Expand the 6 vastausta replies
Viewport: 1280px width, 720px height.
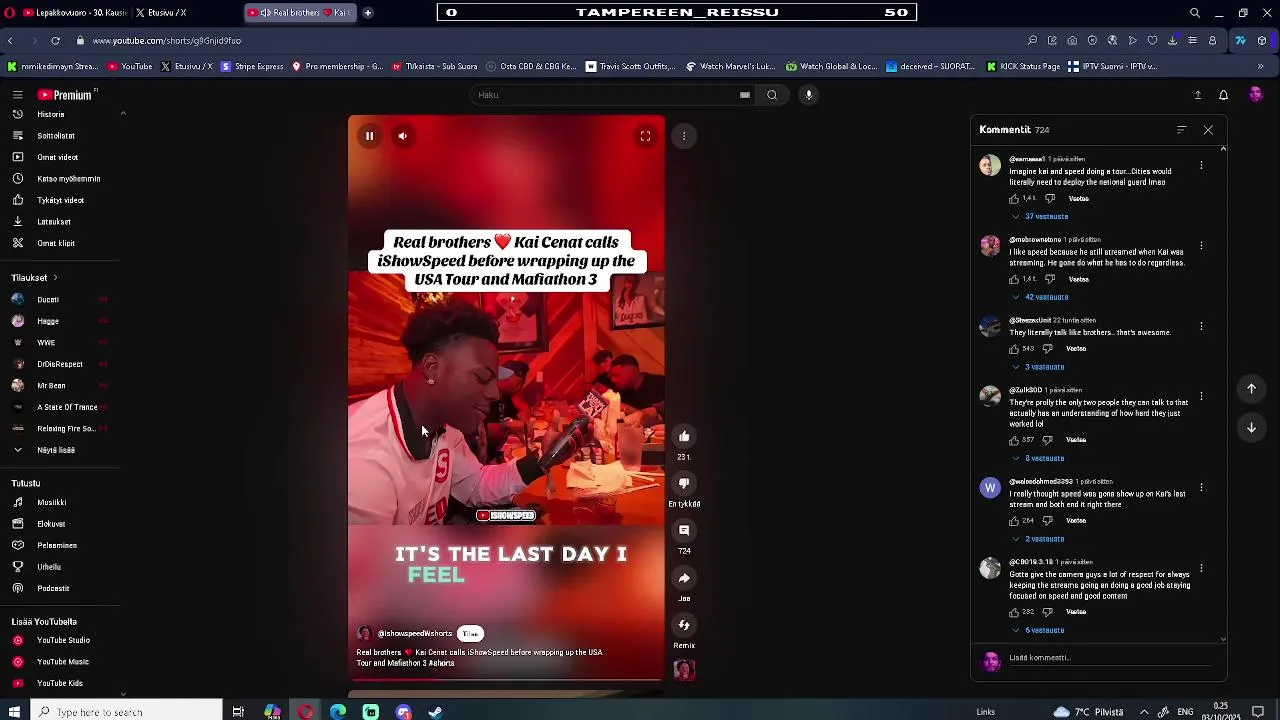[x=1038, y=631]
